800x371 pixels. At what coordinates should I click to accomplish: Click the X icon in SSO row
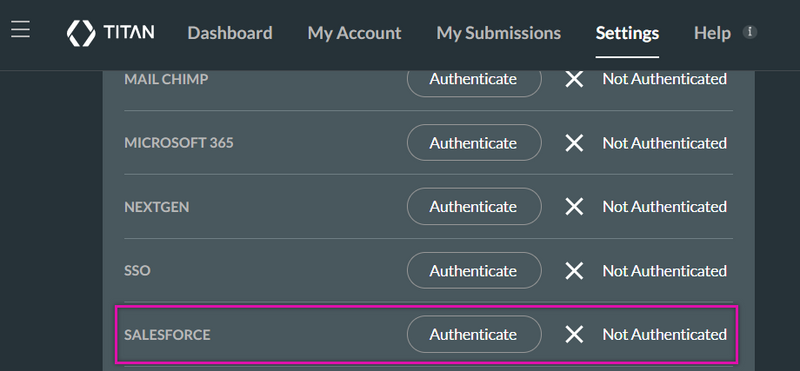click(574, 270)
